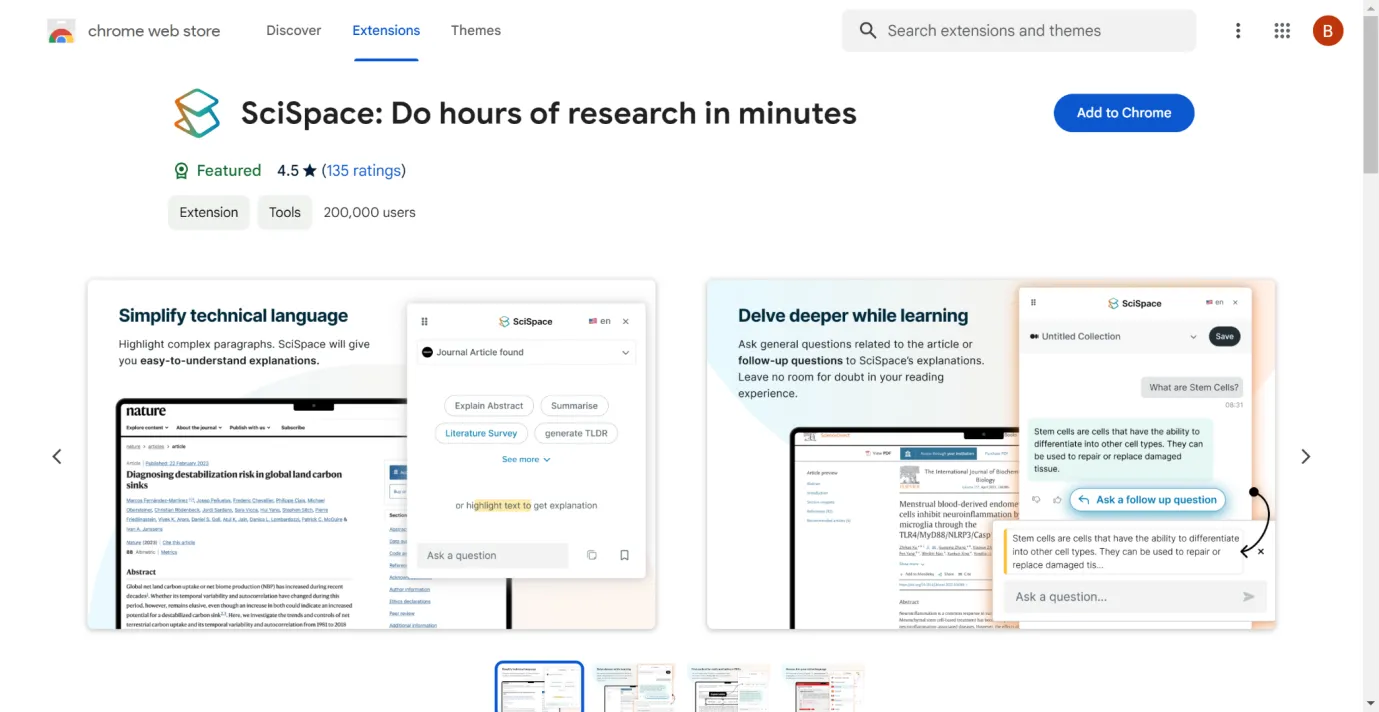Select the first carousel thumbnail

[x=539, y=687]
